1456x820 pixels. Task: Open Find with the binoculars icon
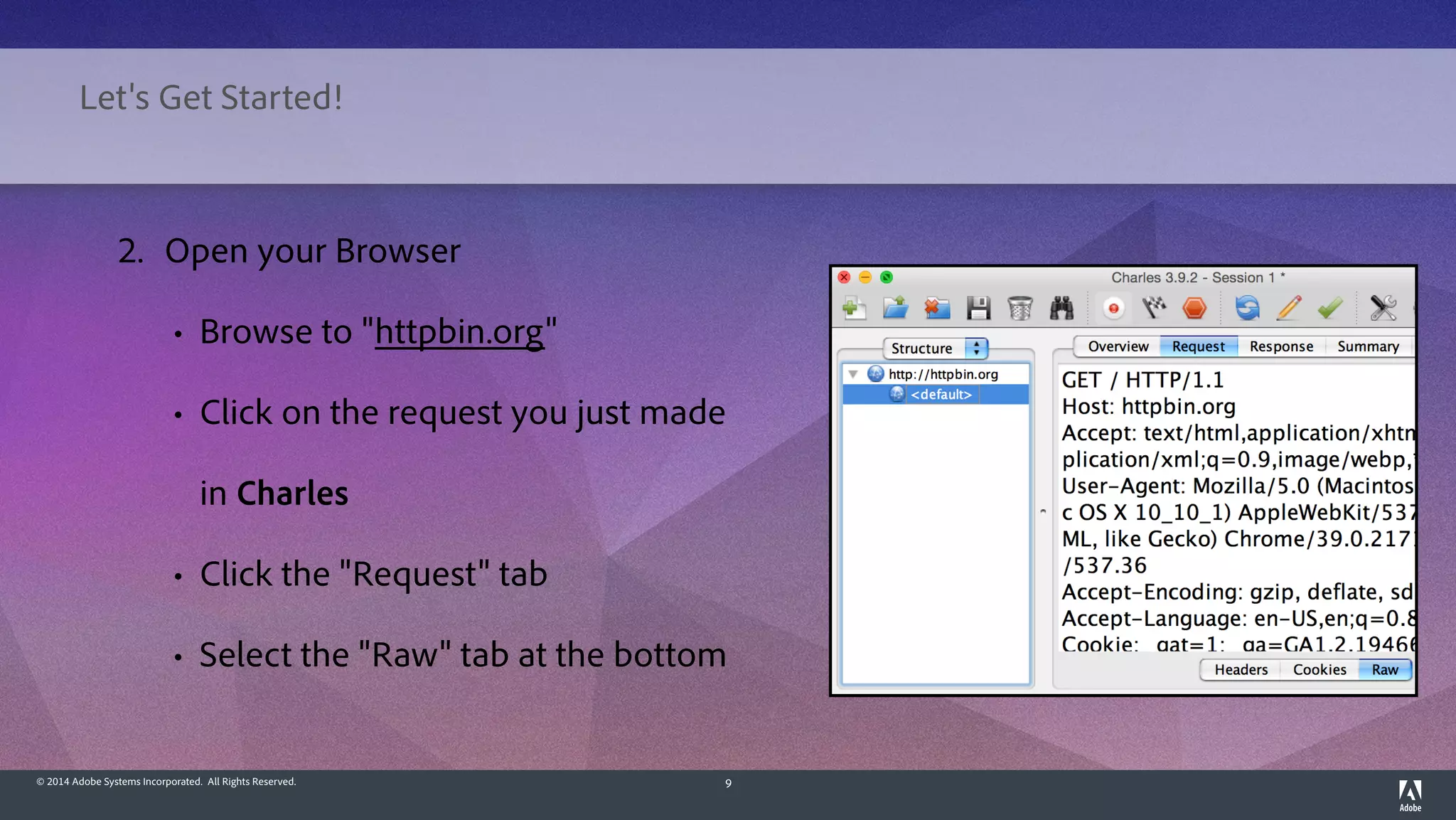(x=1061, y=309)
